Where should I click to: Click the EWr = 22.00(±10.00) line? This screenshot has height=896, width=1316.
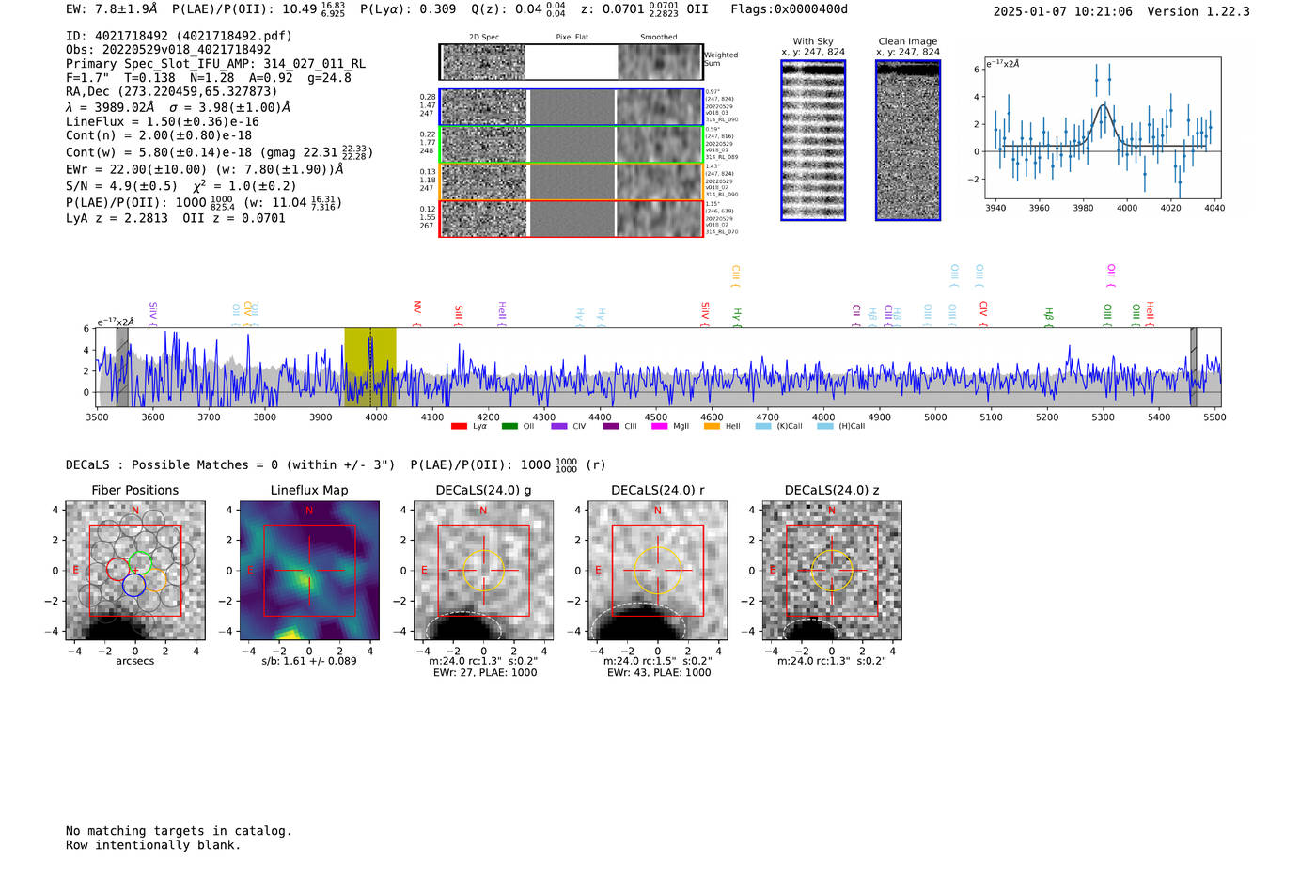(x=204, y=170)
